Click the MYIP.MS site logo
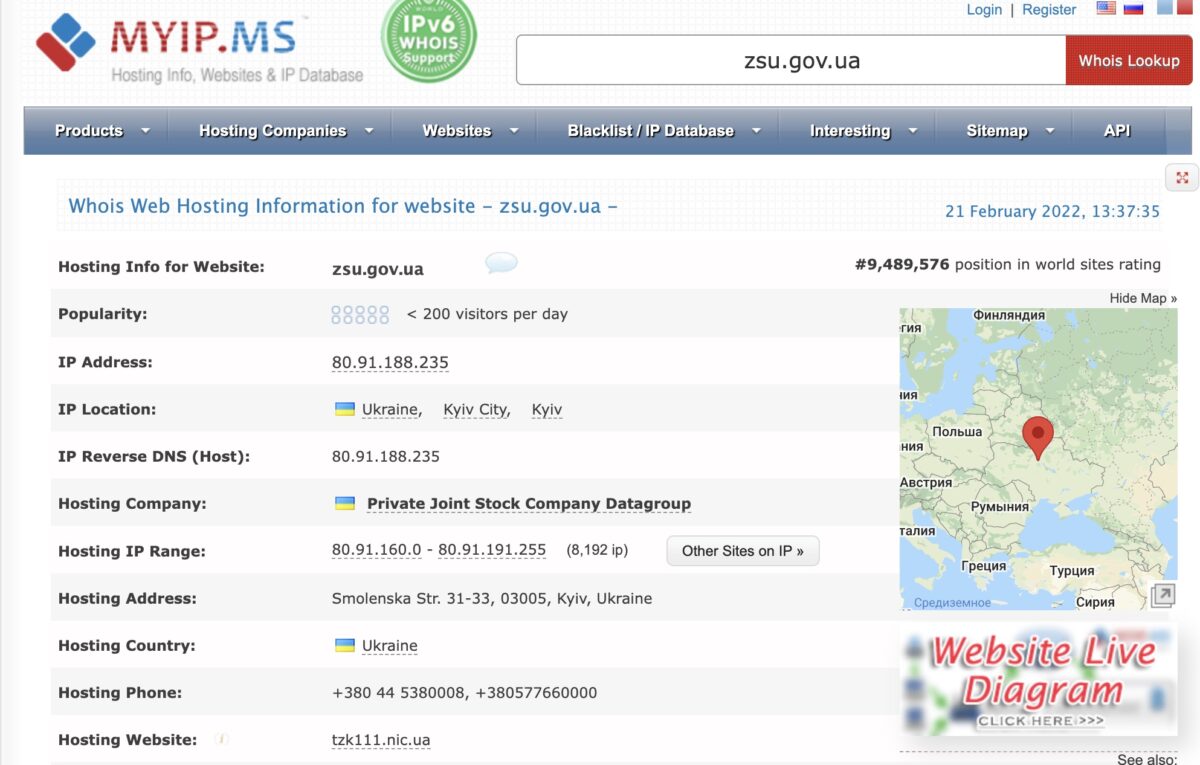Viewport: 1200px width, 765px height. click(x=200, y=47)
